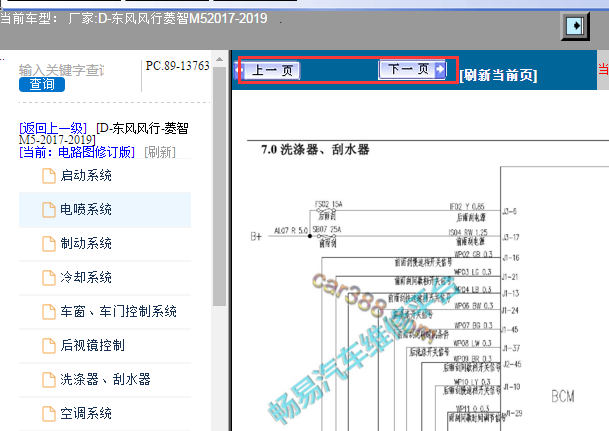Open 启动系统 in the tree list
Image resolution: width=609 pixels, height=431 pixels.
(x=105, y=176)
